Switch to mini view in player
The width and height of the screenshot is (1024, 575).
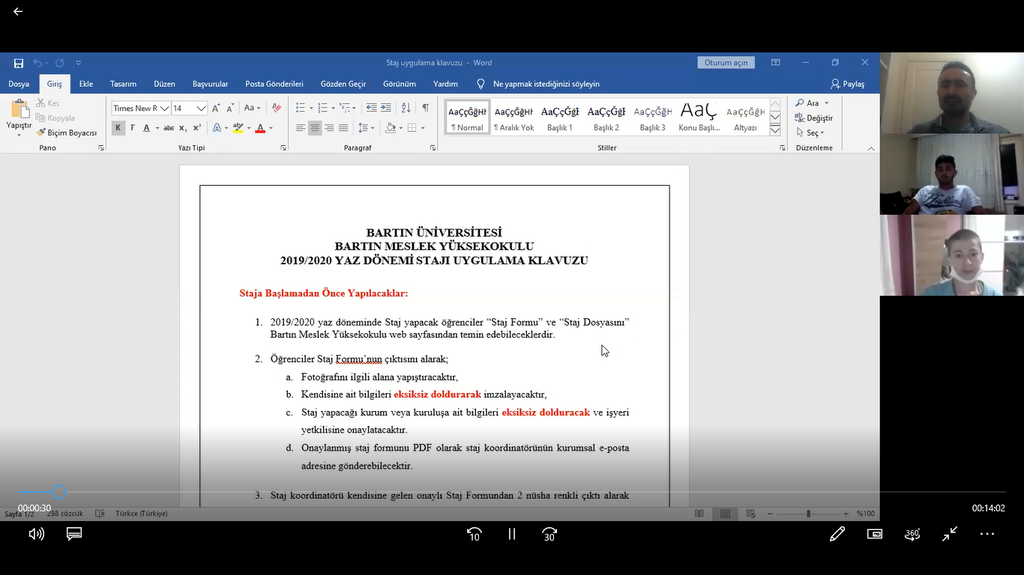[874, 534]
